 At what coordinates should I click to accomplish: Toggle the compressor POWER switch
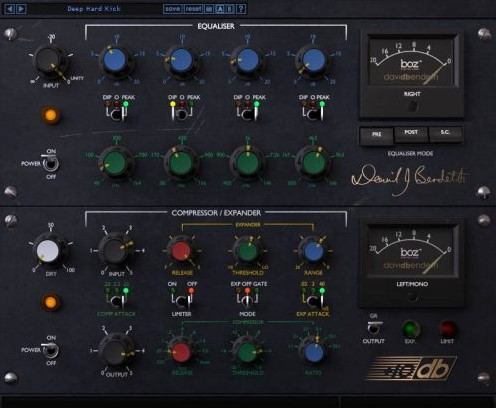51,350
